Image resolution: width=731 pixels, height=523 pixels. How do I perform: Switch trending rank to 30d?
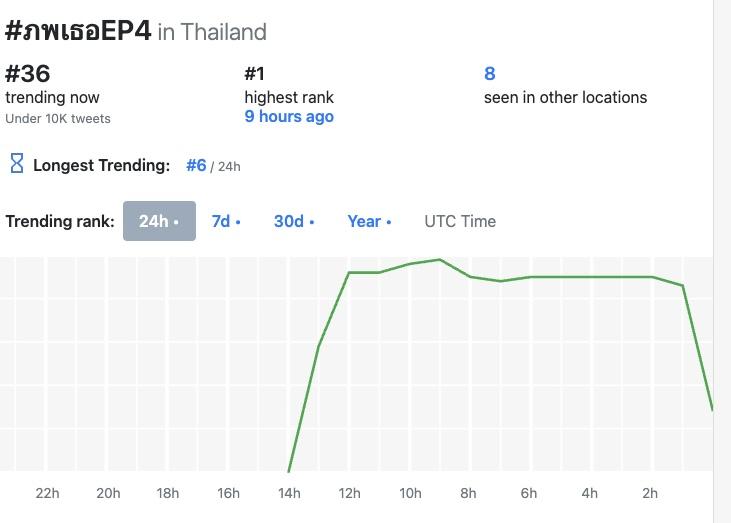[294, 221]
